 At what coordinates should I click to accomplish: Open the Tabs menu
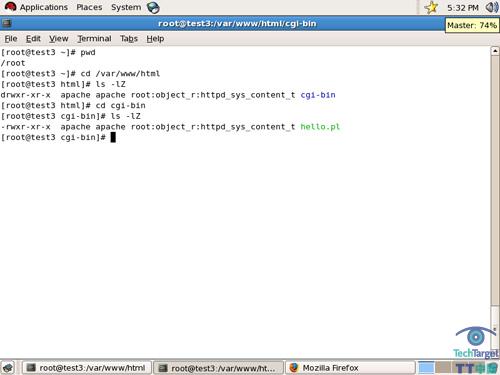coord(129,39)
